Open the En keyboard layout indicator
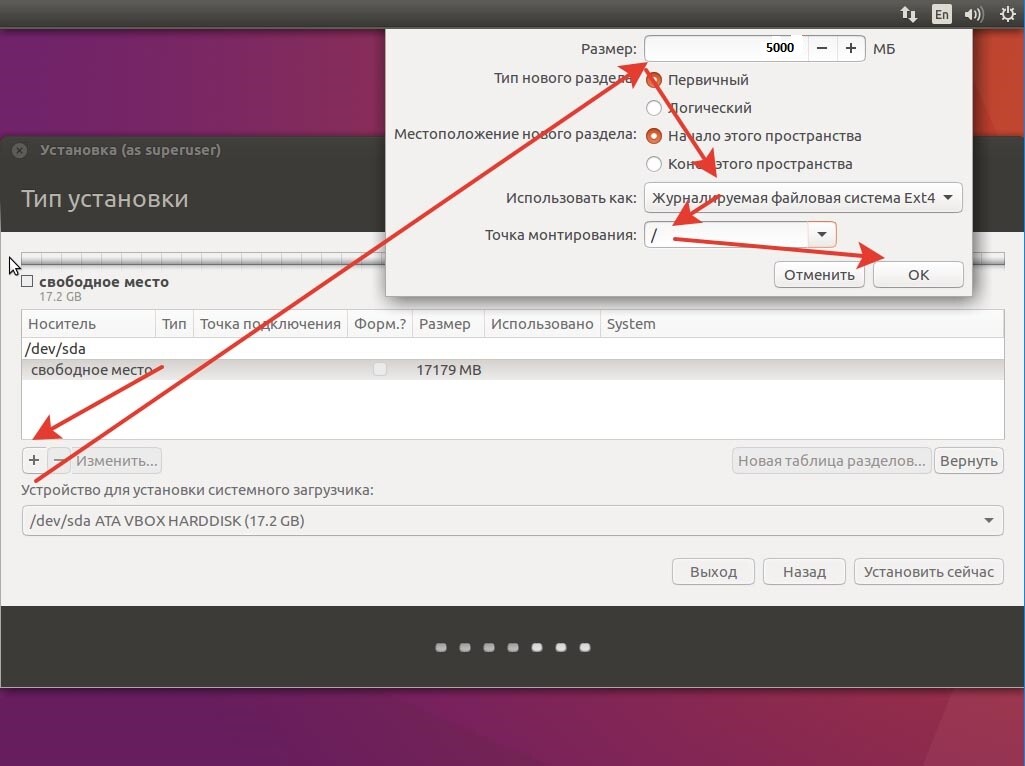The height and width of the screenshot is (766, 1025). (941, 14)
